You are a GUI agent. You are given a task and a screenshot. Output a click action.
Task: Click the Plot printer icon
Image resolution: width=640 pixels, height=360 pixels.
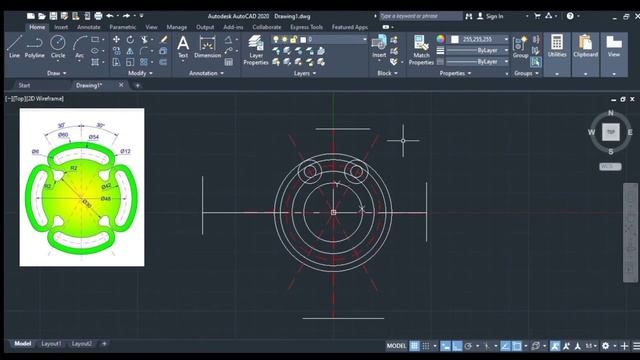click(98, 16)
